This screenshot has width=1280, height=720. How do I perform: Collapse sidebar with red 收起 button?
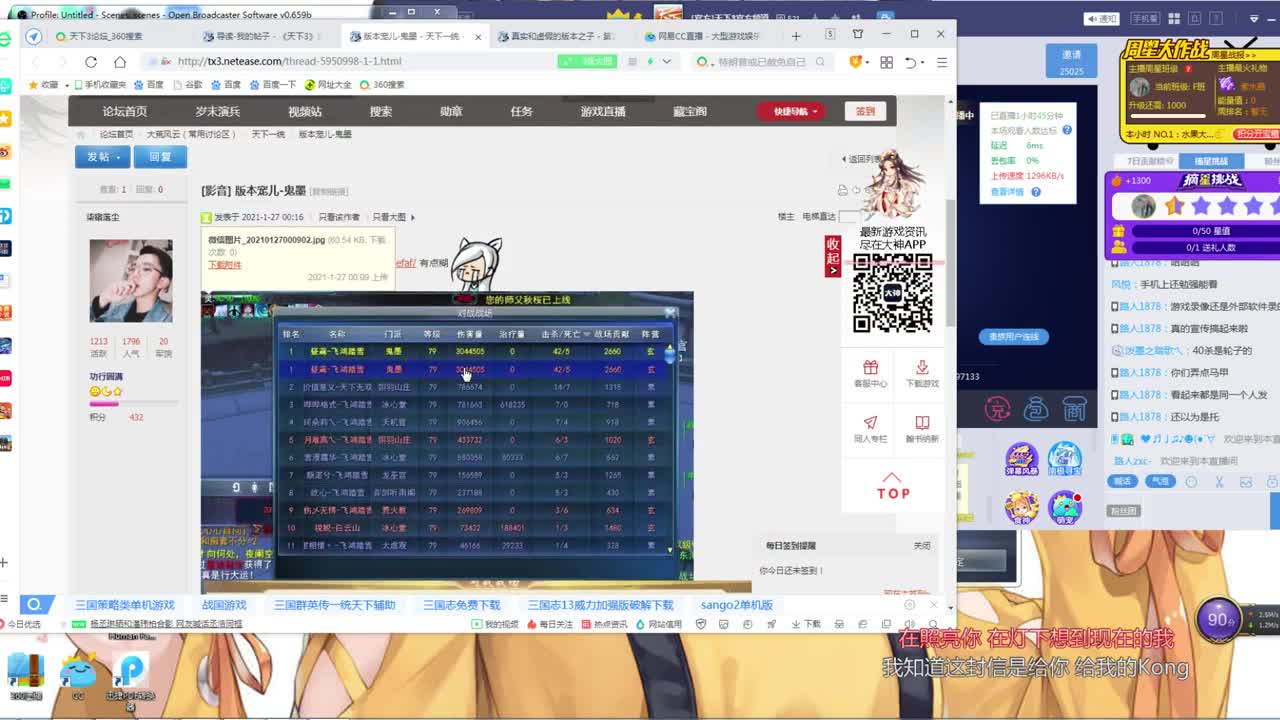(832, 256)
